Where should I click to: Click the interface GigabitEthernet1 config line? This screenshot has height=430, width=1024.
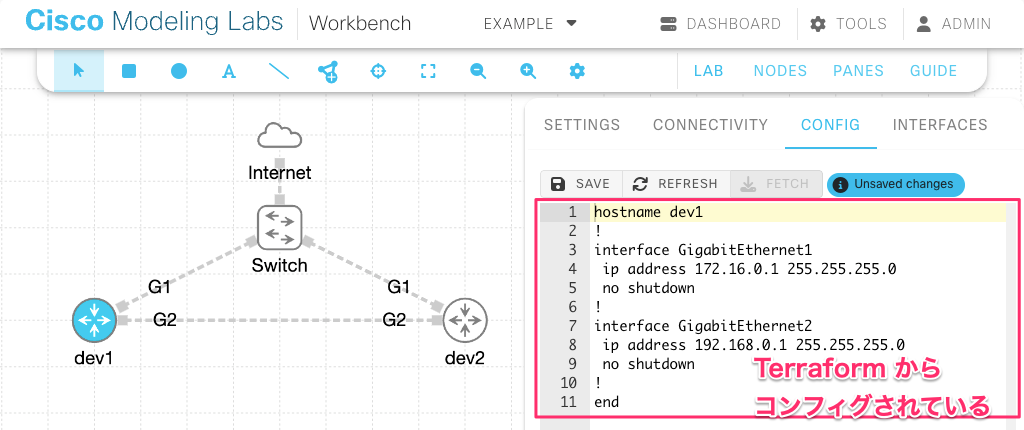coord(704,250)
